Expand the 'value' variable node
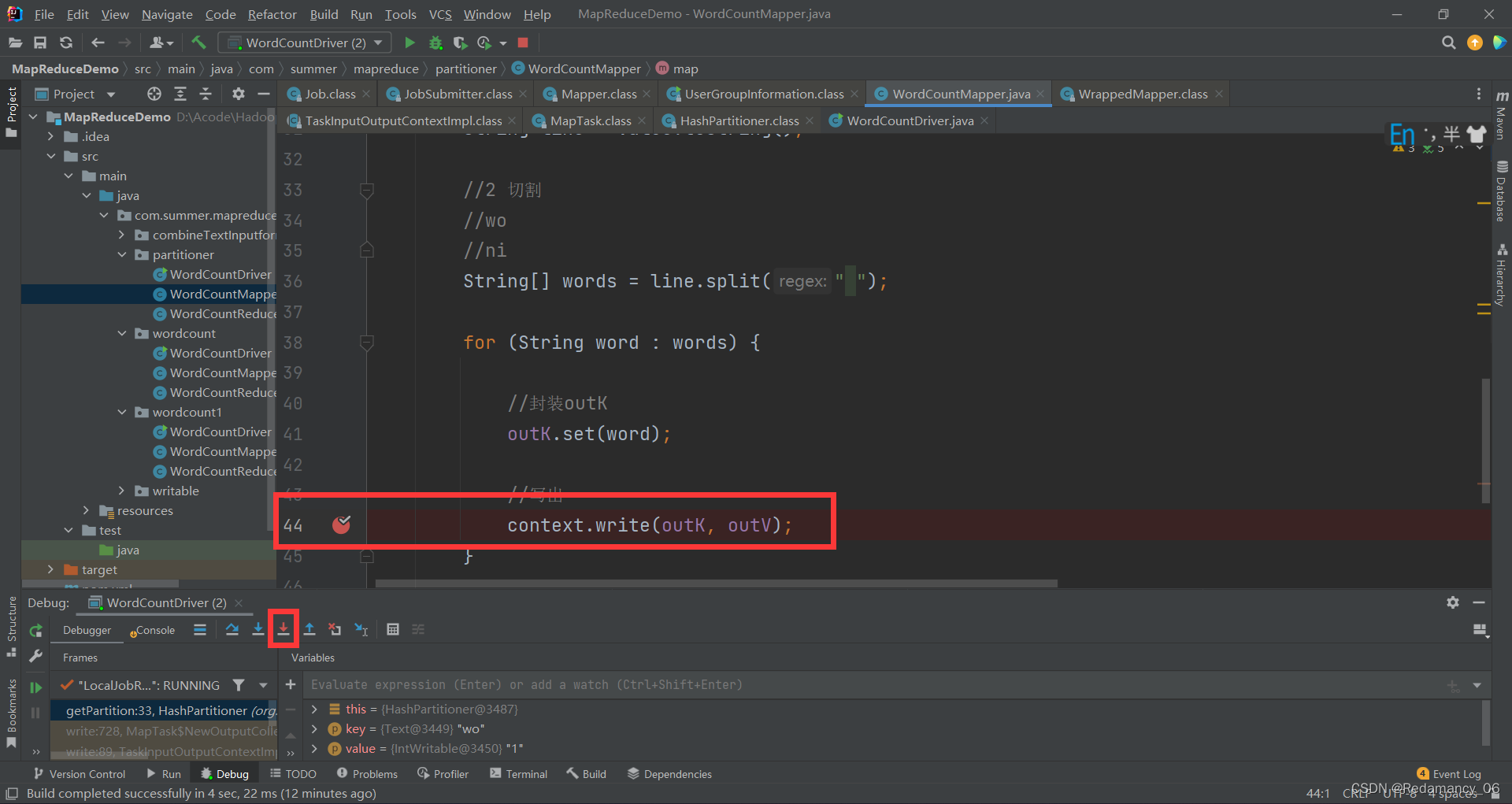 point(315,748)
